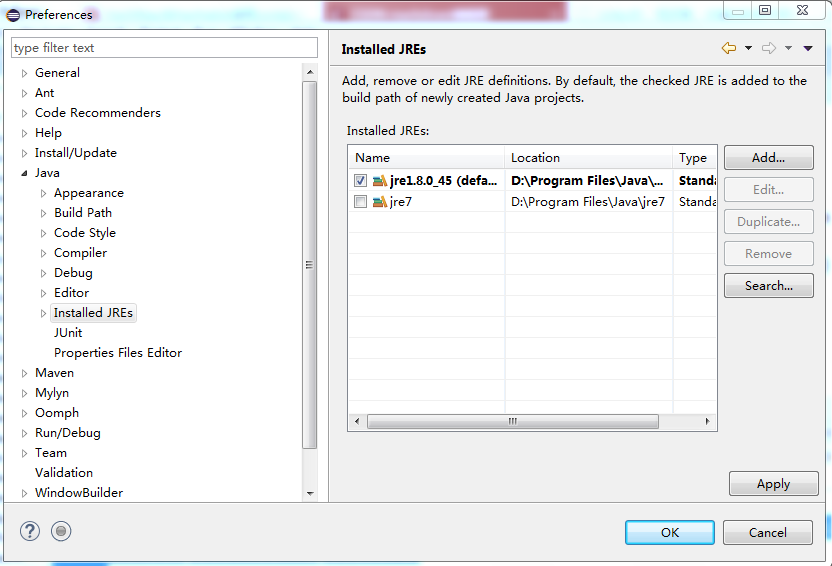Click the JRE table horizontal scrollbar

513,421
